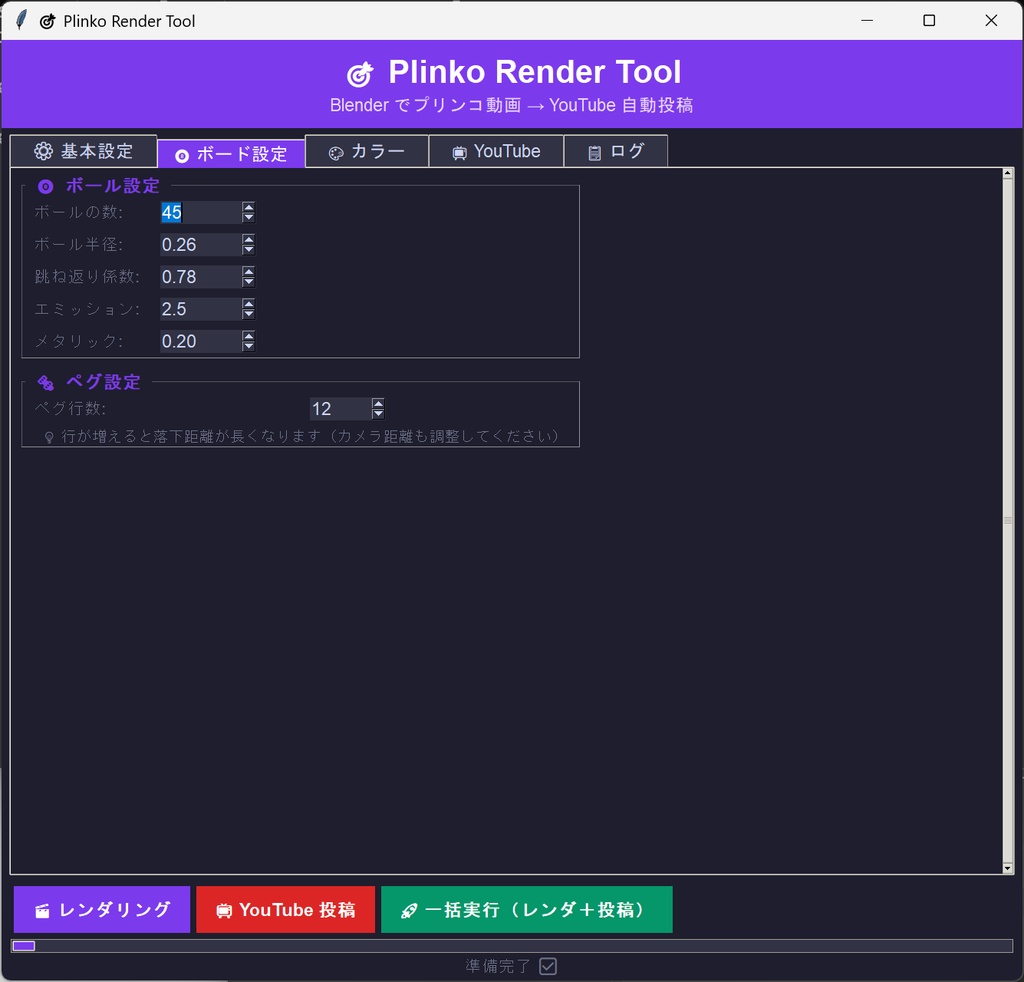Click the film icon inside レンダリング button

point(41,909)
